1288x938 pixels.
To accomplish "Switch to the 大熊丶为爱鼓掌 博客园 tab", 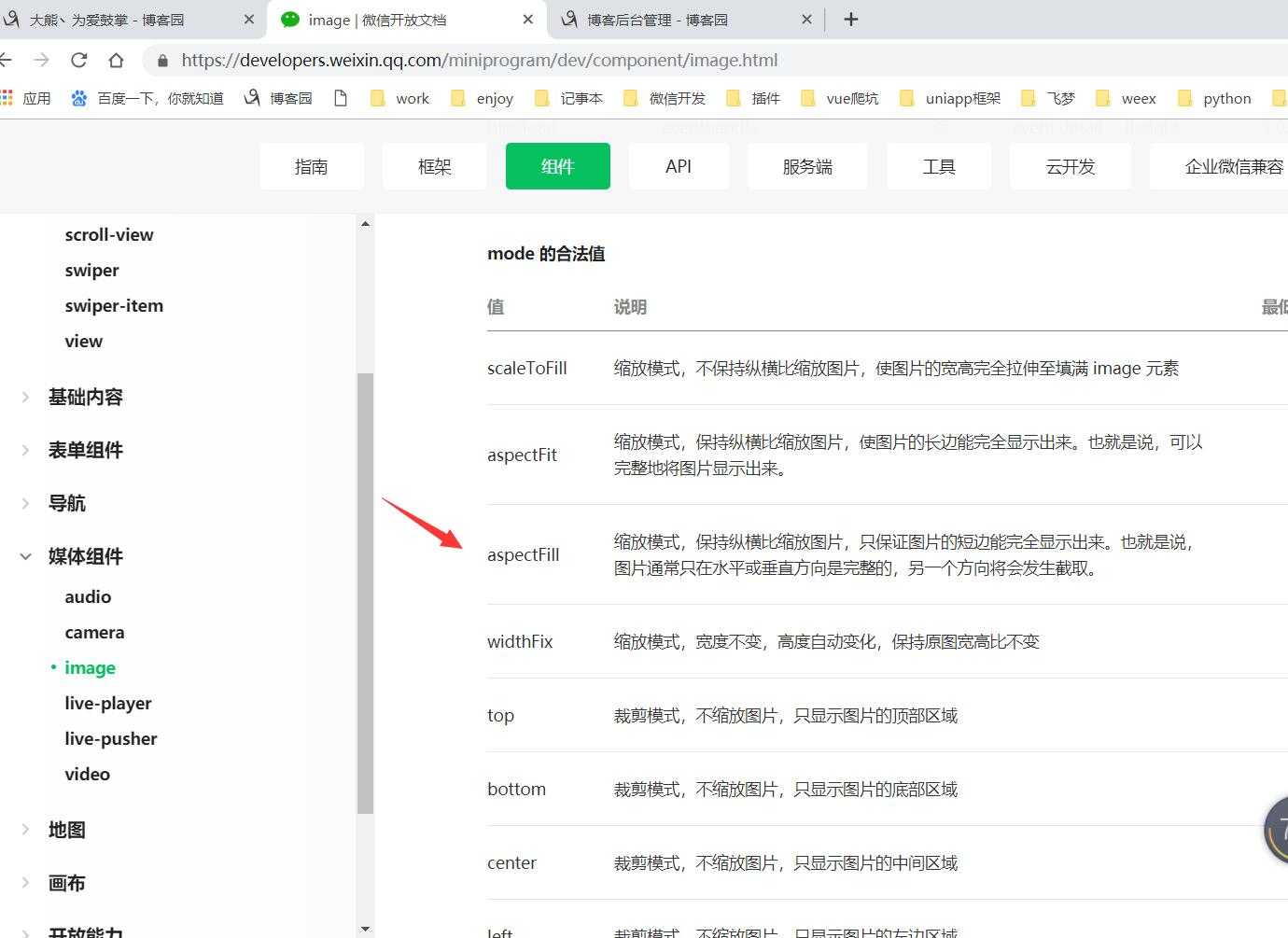I will click(x=131, y=19).
